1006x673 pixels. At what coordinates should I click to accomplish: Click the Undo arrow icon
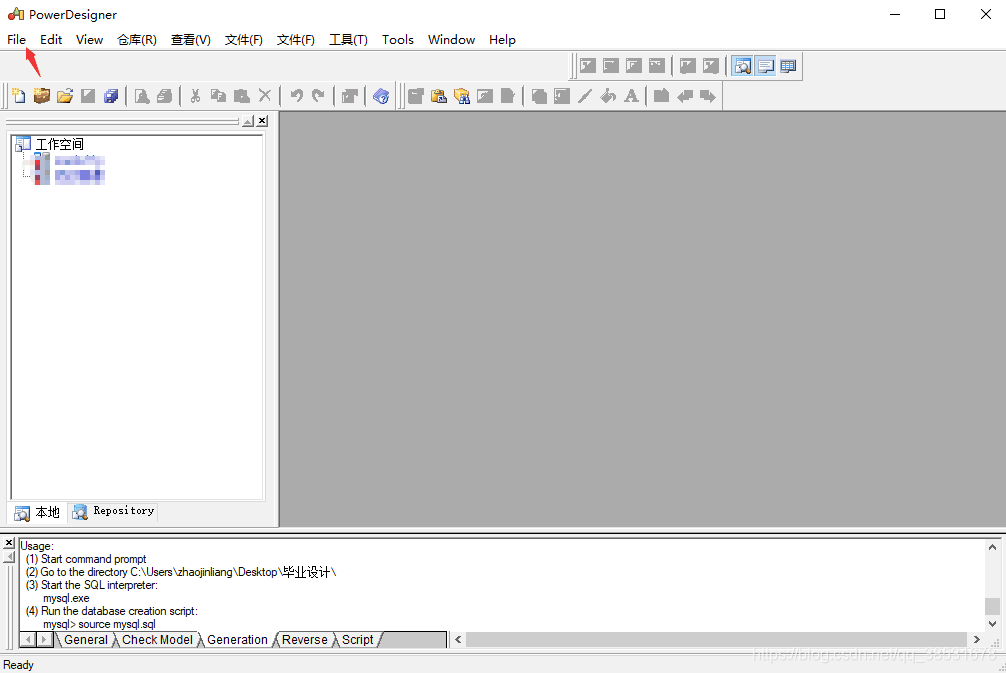coord(296,96)
